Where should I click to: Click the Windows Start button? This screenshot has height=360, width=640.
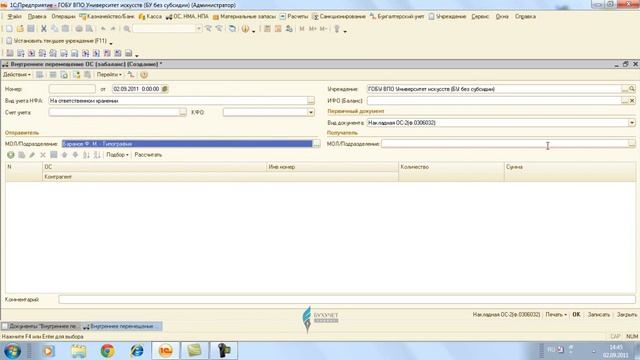point(13,351)
